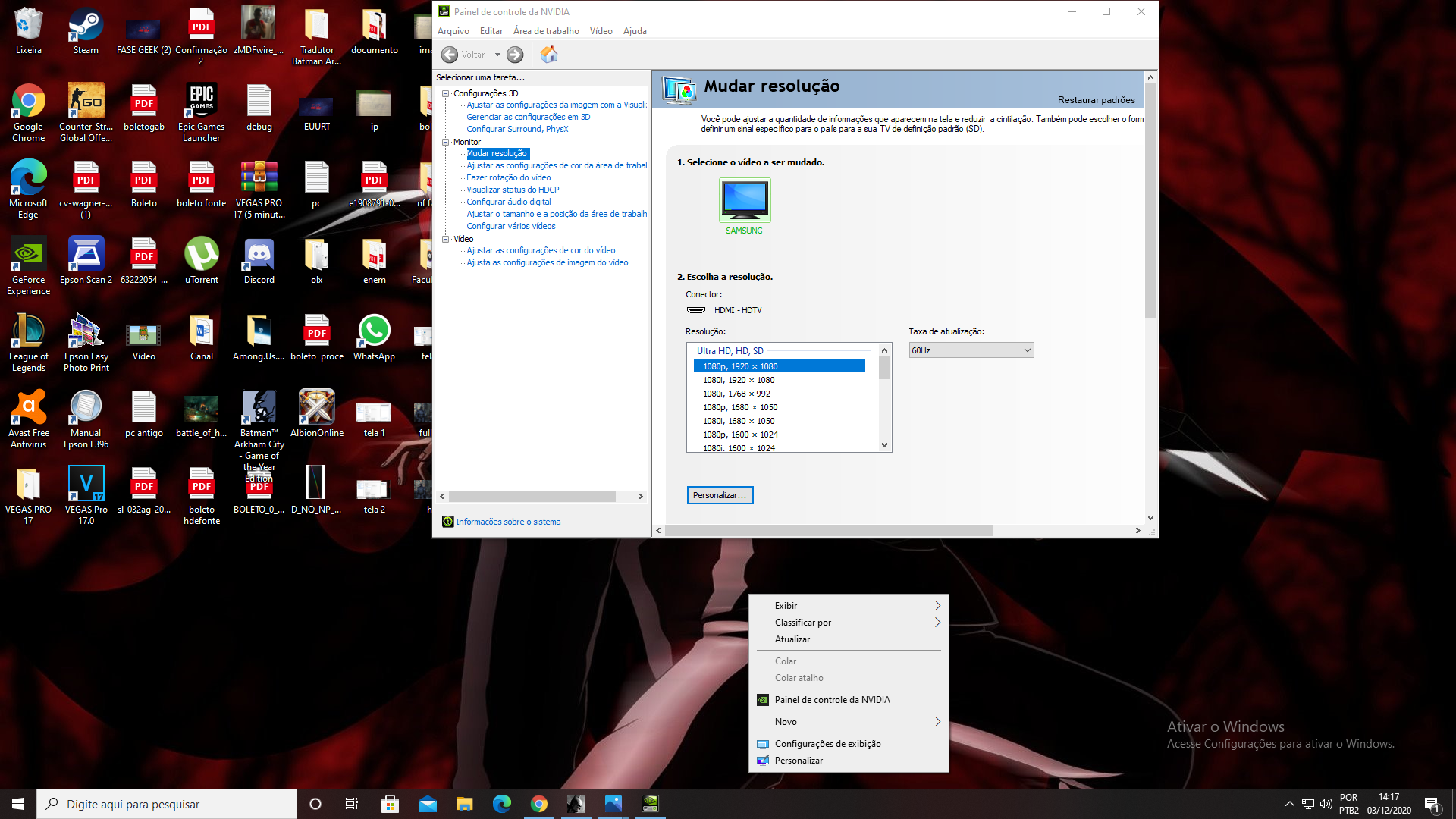The image size is (1456, 819).
Task: Click the taskbar search box
Action: (167, 804)
